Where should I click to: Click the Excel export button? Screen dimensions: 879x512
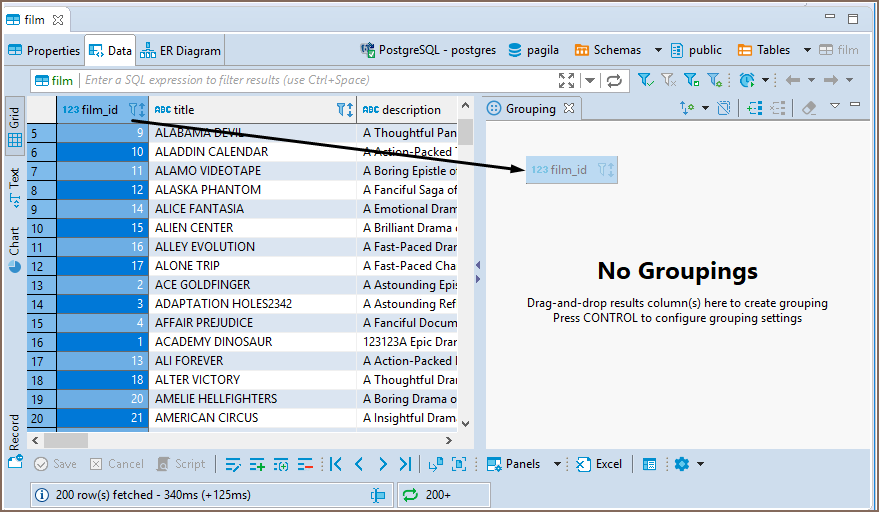coord(599,464)
